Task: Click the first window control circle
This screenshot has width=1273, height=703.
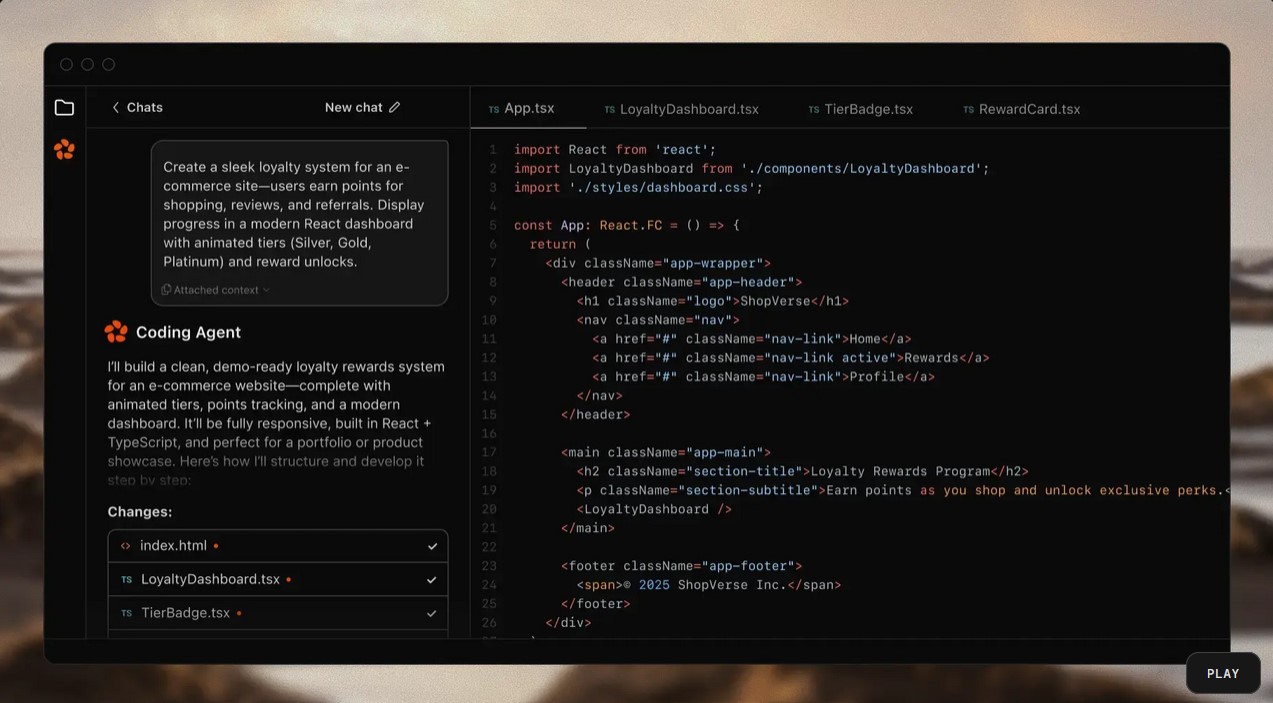Action: [66, 64]
